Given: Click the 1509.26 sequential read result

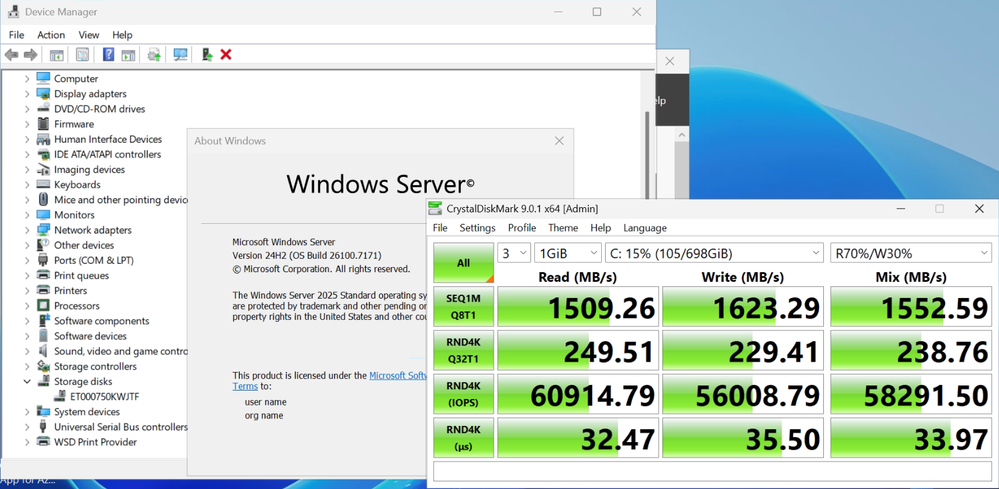Looking at the screenshot, I should 578,307.
